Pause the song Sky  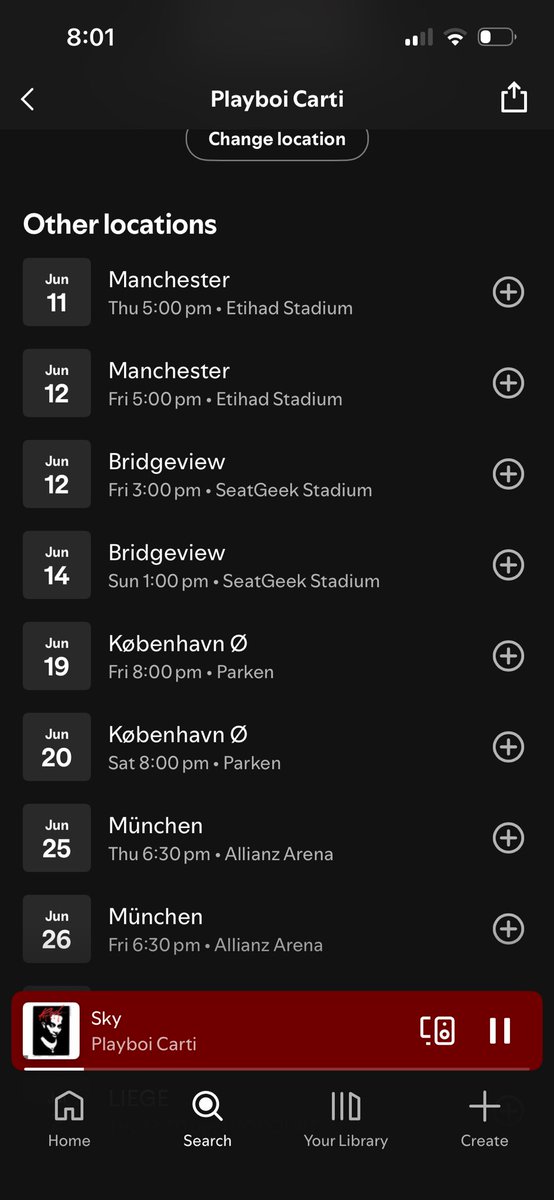point(500,1030)
